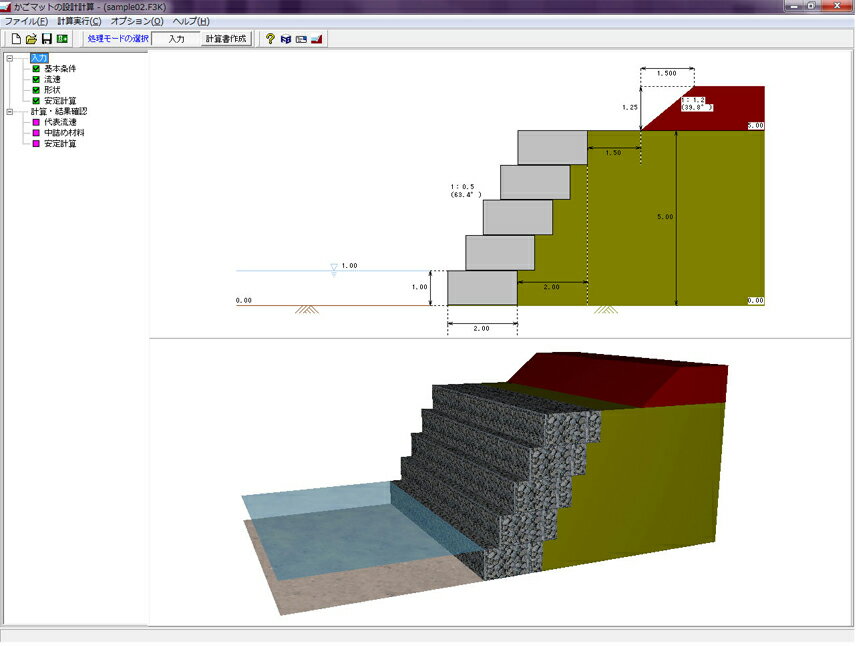Collapse the 入力 tree node
Screen dimensions: 856x646
coord(9,58)
